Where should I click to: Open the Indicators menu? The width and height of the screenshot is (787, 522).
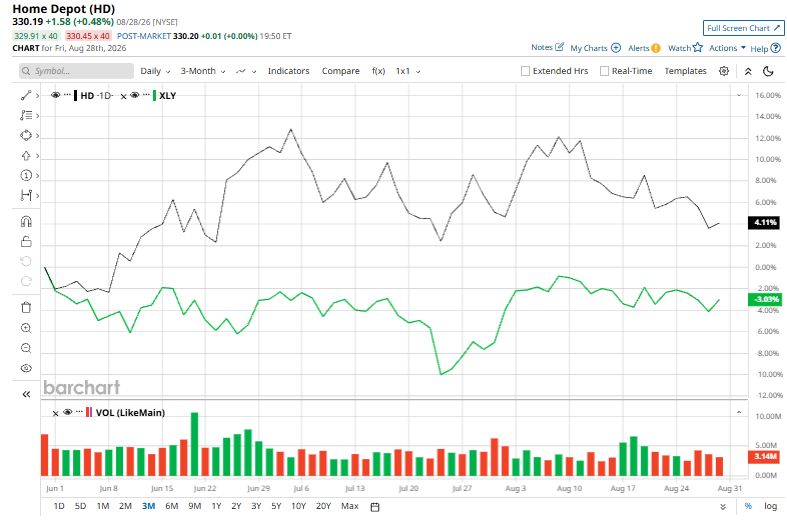[x=288, y=71]
